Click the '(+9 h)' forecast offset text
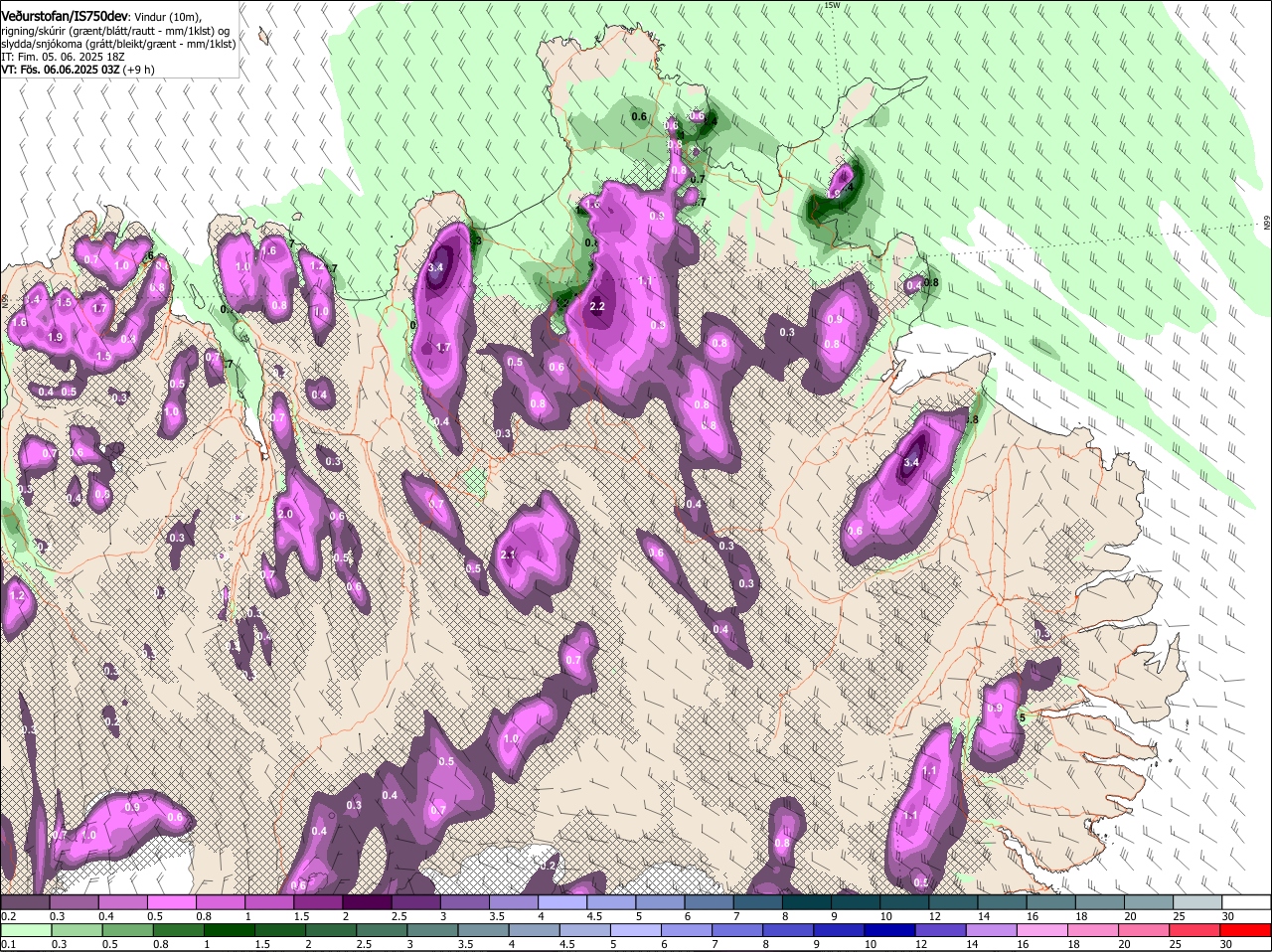Image resolution: width=1272 pixels, height=952 pixels. (138, 71)
